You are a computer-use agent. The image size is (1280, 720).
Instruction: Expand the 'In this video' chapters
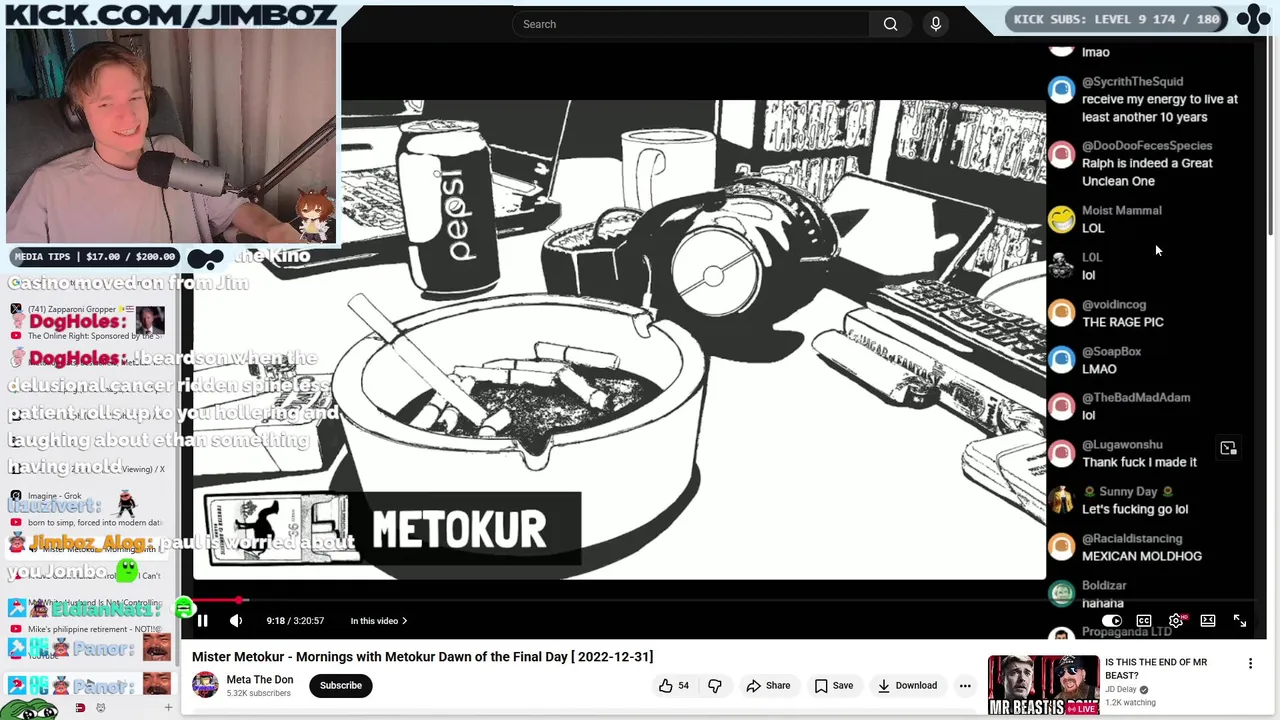379,621
